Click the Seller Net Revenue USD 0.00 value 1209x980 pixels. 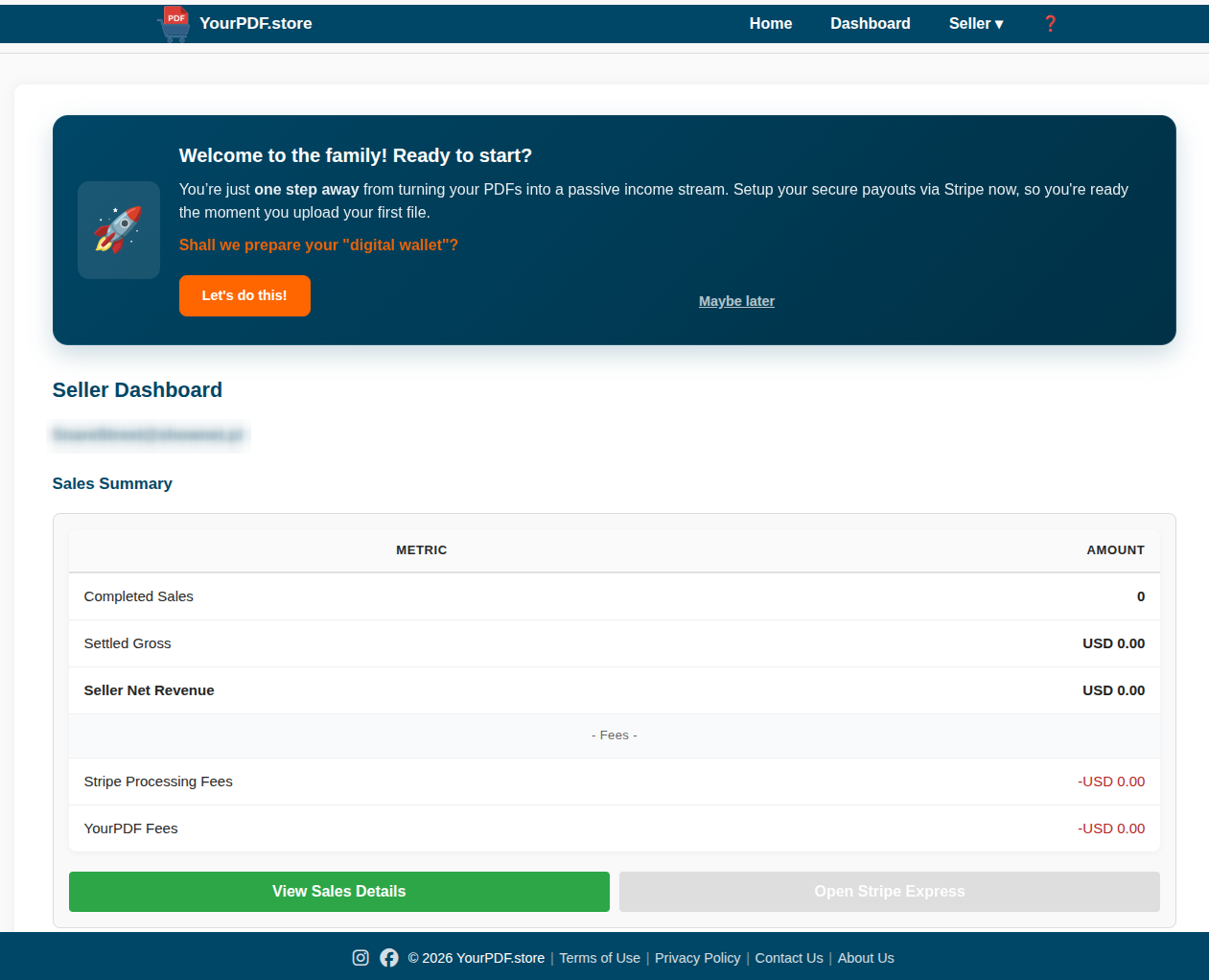pyautogui.click(x=1114, y=690)
